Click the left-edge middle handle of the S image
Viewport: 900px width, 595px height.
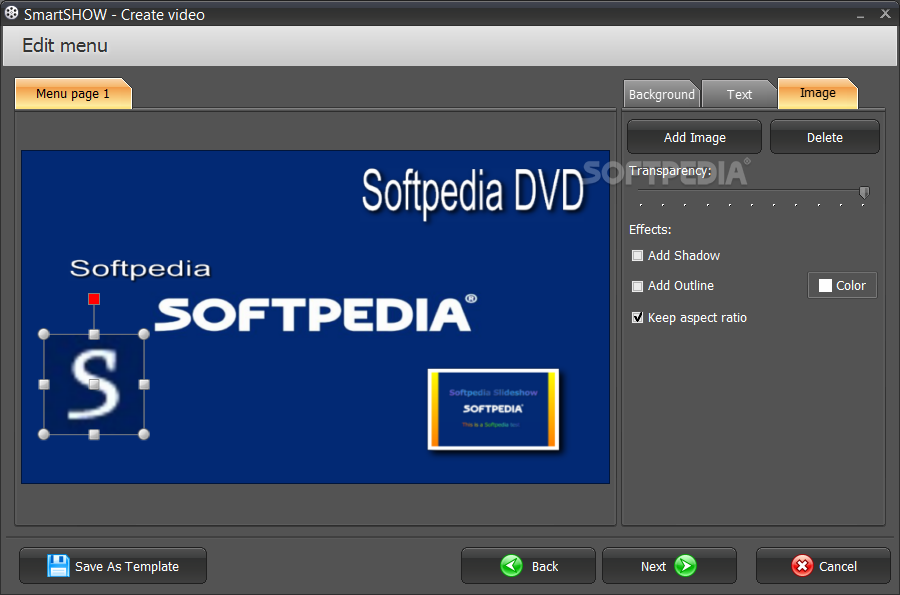pos(44,384)
